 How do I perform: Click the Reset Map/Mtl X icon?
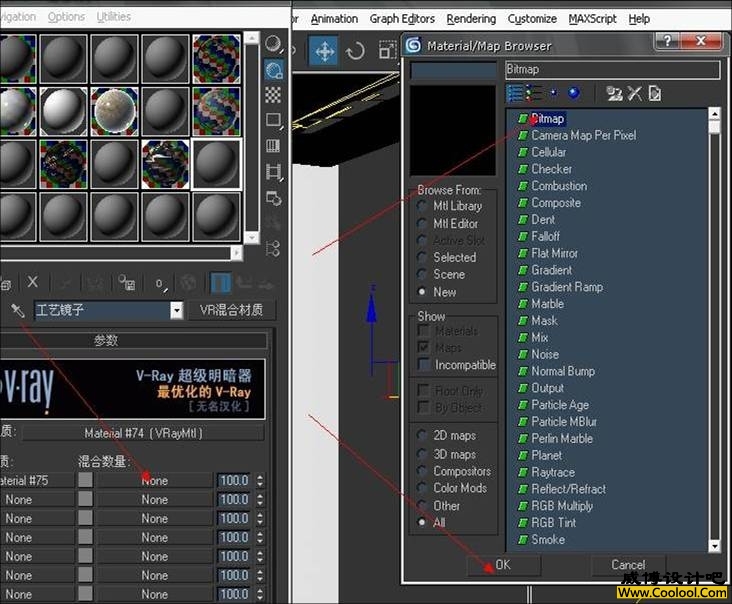pos(33,282)
